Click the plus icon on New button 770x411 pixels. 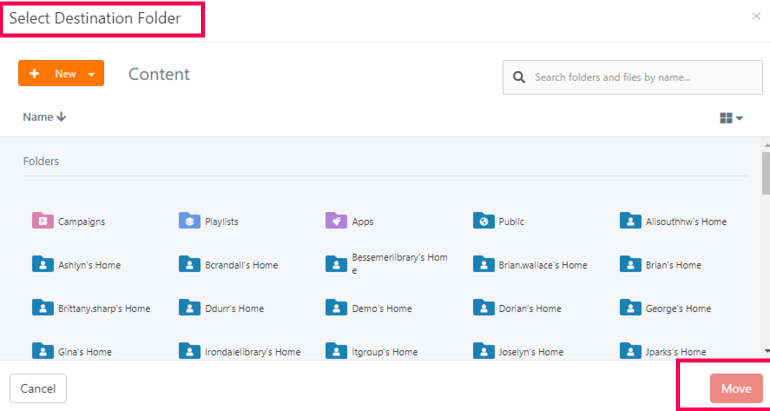click(34, 74)
